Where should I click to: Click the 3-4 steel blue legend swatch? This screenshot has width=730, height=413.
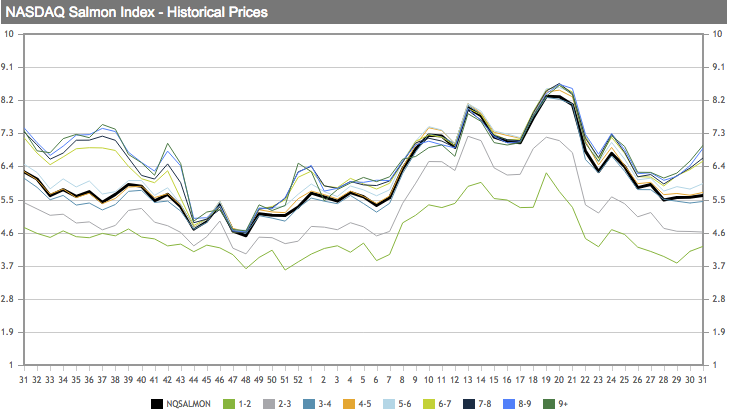pyautogui.click(x=309, y=404)
